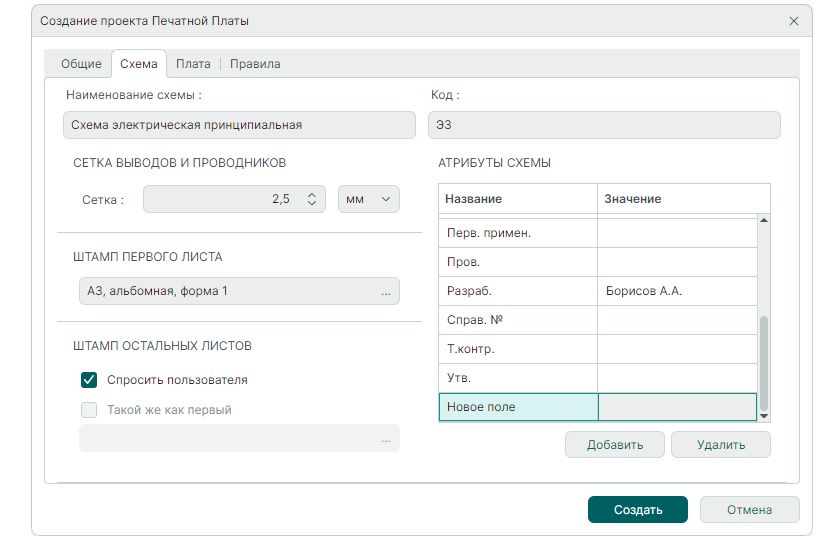Open the first sheet stamp selector
The image size is (840, 538).
pos(230,292)
